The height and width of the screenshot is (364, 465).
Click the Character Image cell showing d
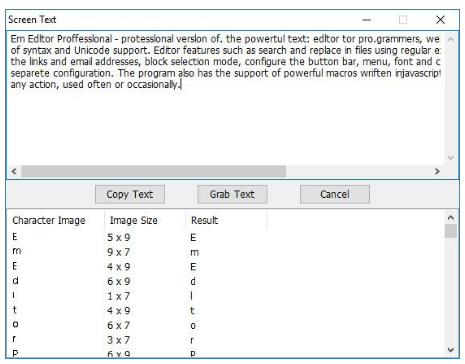click(x=15, y=280)
